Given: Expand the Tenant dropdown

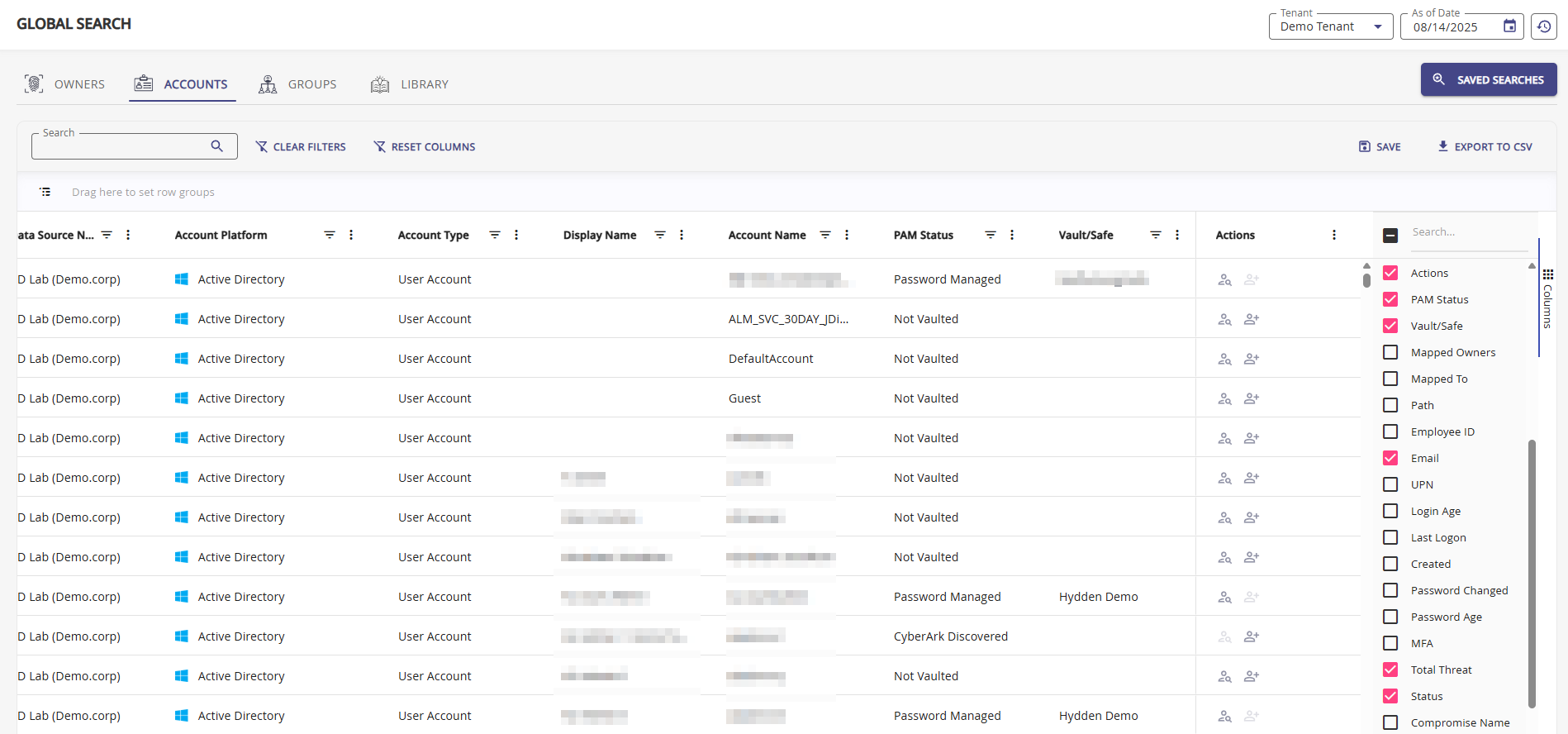Looking at the screenshot, I should click(1377, 26).
